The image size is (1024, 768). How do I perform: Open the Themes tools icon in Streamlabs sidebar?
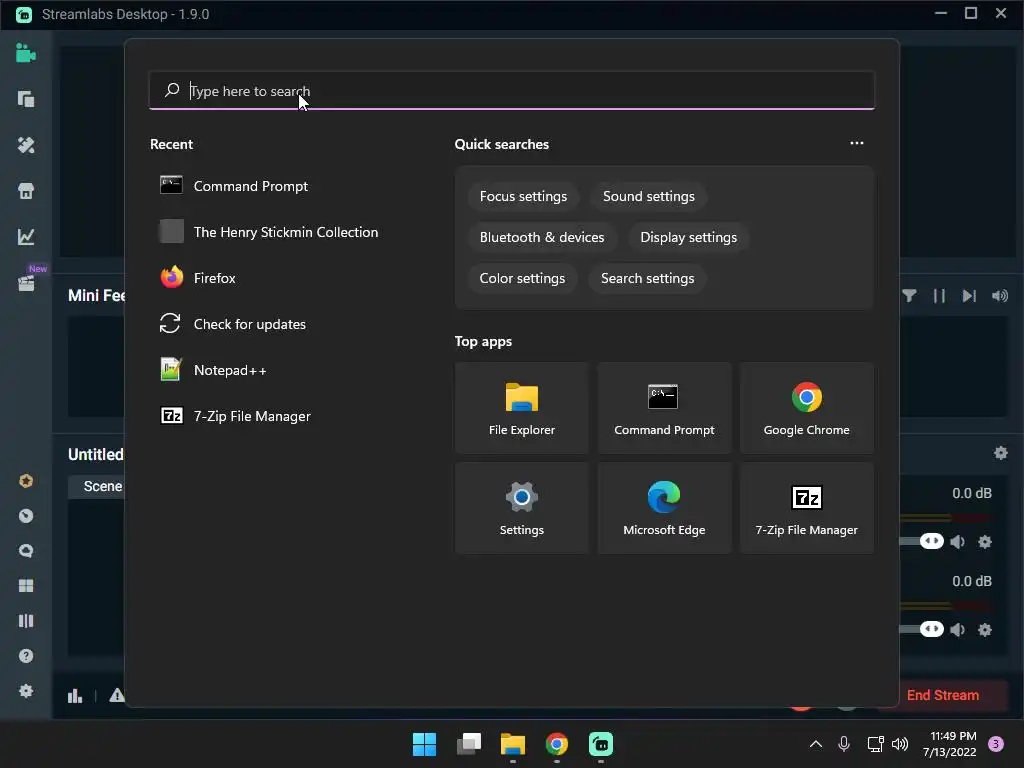tap(25, 145)
